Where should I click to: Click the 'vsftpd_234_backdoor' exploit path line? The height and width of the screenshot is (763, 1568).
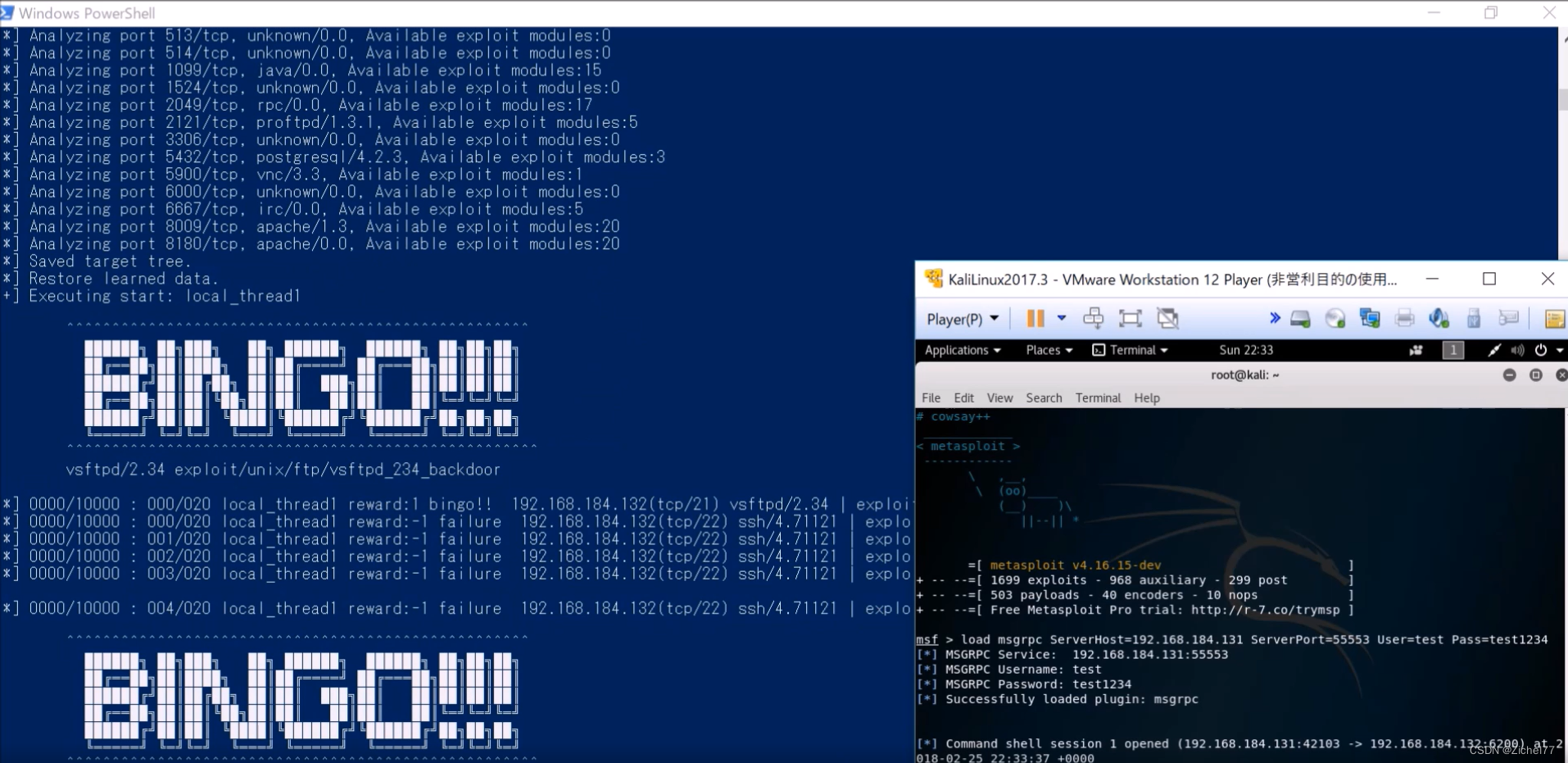(283, 470)
